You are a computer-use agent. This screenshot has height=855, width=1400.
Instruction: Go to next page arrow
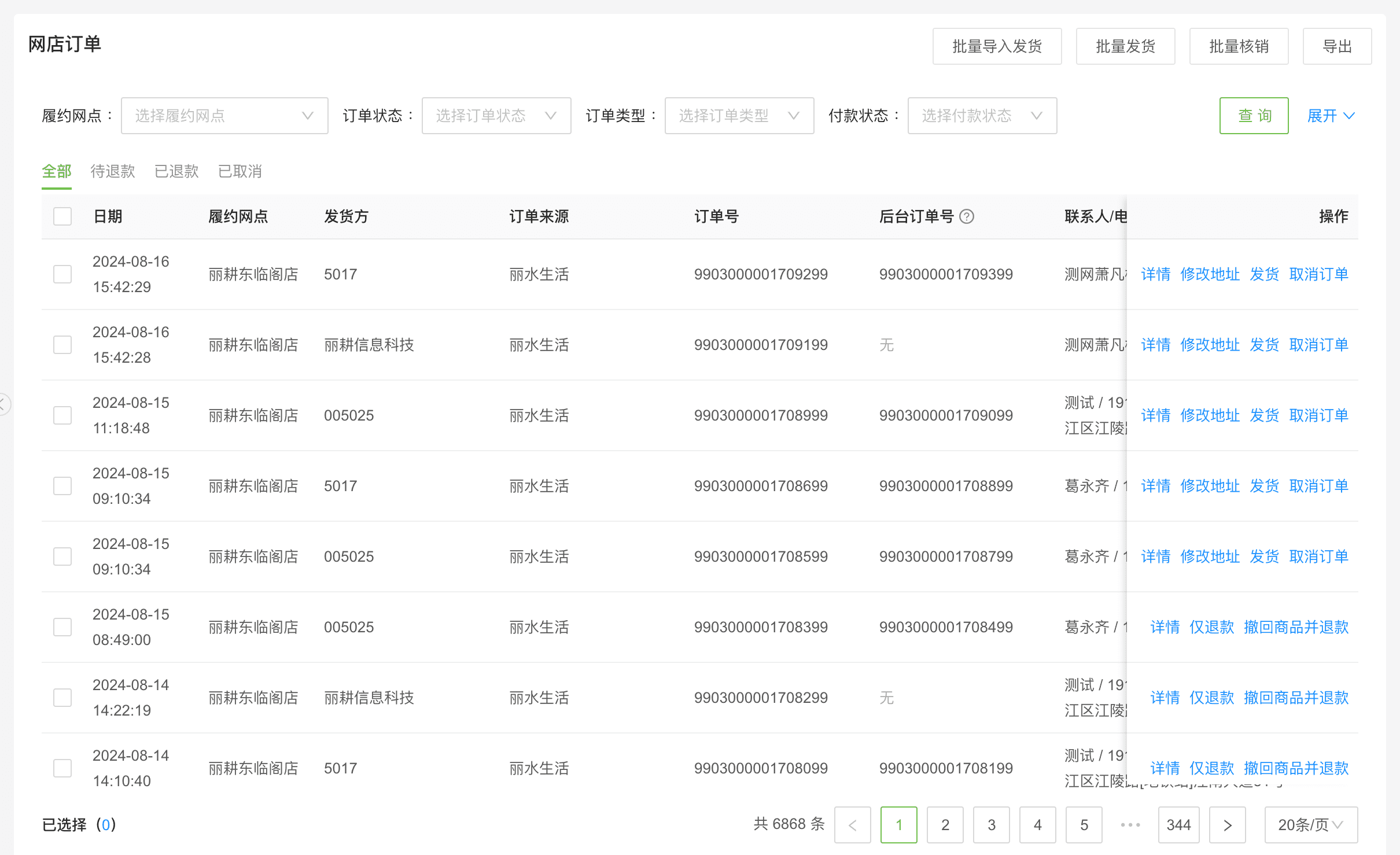tap(1227, 824)
